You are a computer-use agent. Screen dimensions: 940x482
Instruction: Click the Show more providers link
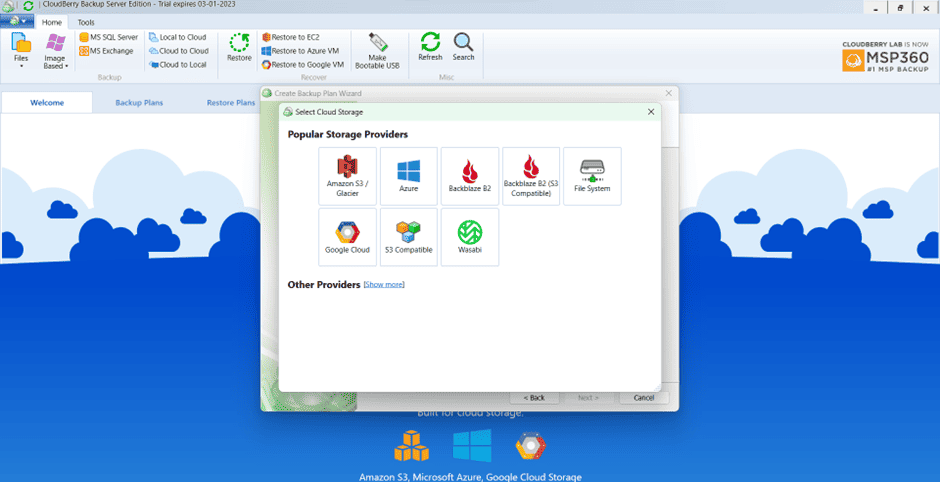pos(384,284)
